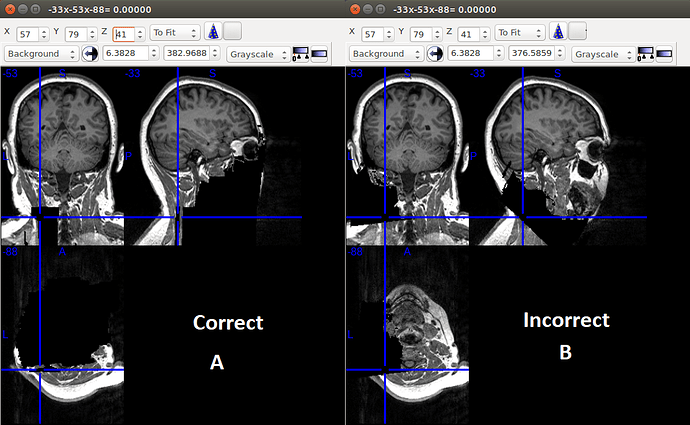Click the Y spinner arrows in left window
Viewport: 690px width, 425px height.
click(x=92, y=34)
